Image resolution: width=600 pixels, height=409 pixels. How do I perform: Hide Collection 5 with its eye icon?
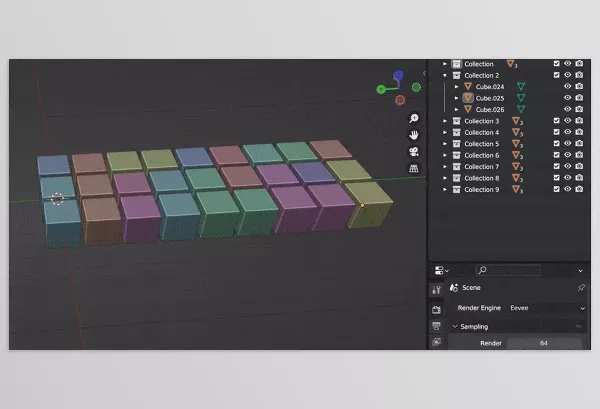[x=567, y=143]
